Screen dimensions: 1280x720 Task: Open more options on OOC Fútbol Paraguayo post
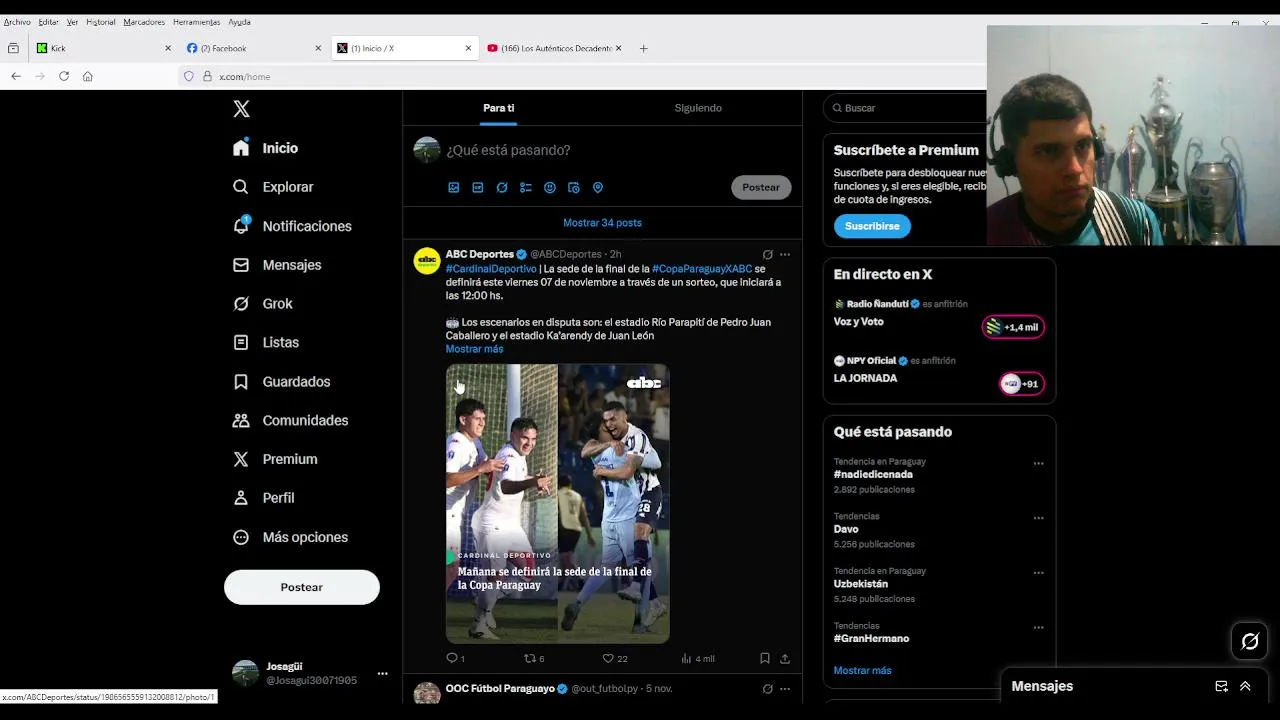[785, 689]
